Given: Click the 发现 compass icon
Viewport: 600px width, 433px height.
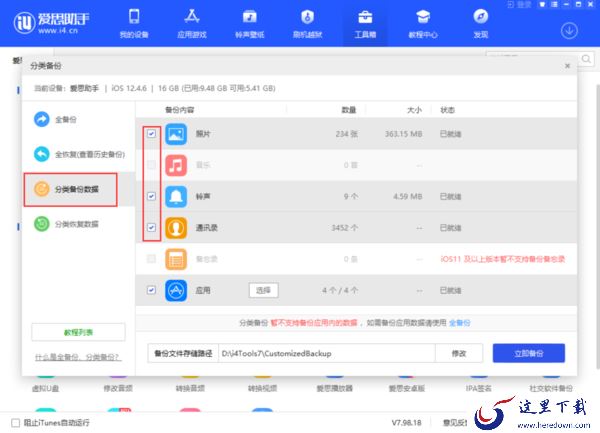Looking at the screenshot, I should pos(481,16).
